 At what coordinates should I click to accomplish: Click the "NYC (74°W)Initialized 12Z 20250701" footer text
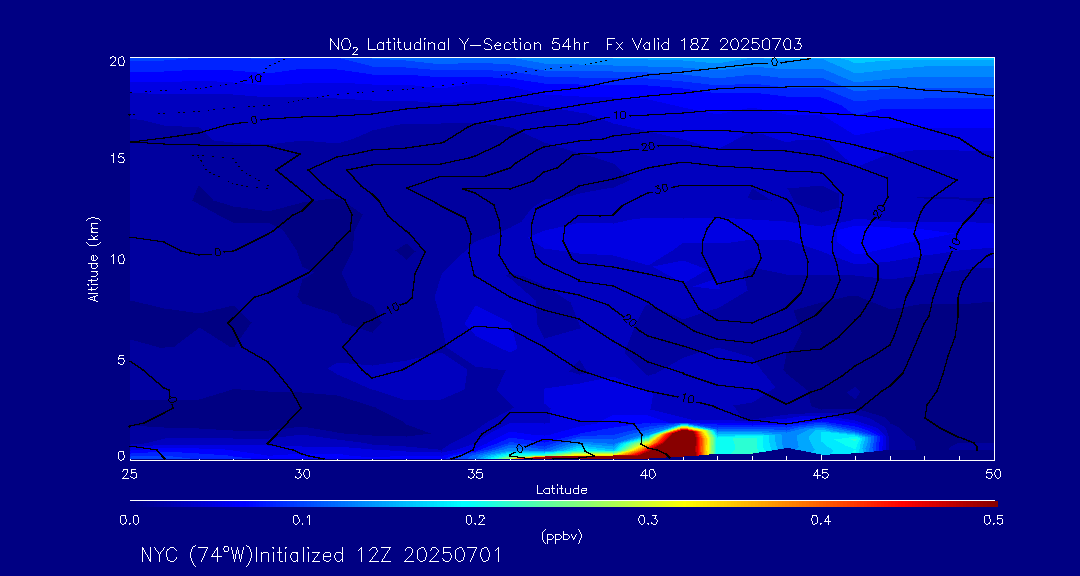point(320,555)
